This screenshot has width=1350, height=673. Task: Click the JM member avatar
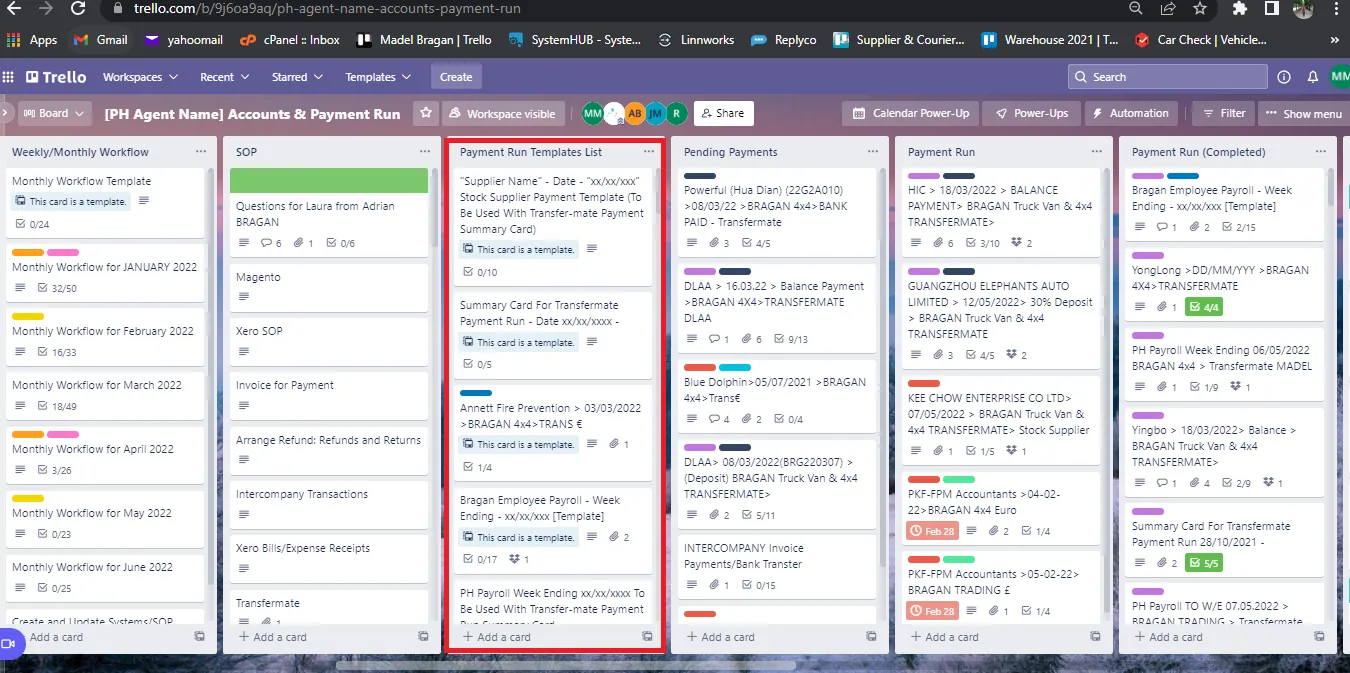pos(656,113)
